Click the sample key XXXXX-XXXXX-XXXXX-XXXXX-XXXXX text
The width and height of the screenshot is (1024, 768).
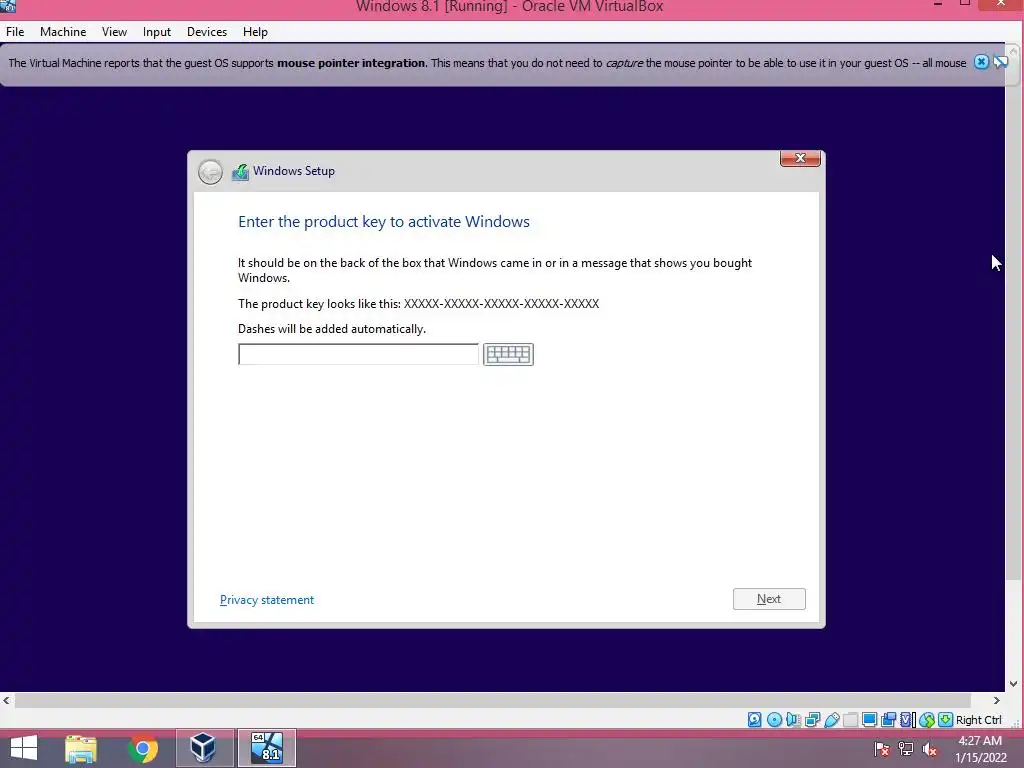tap(501, 303)
